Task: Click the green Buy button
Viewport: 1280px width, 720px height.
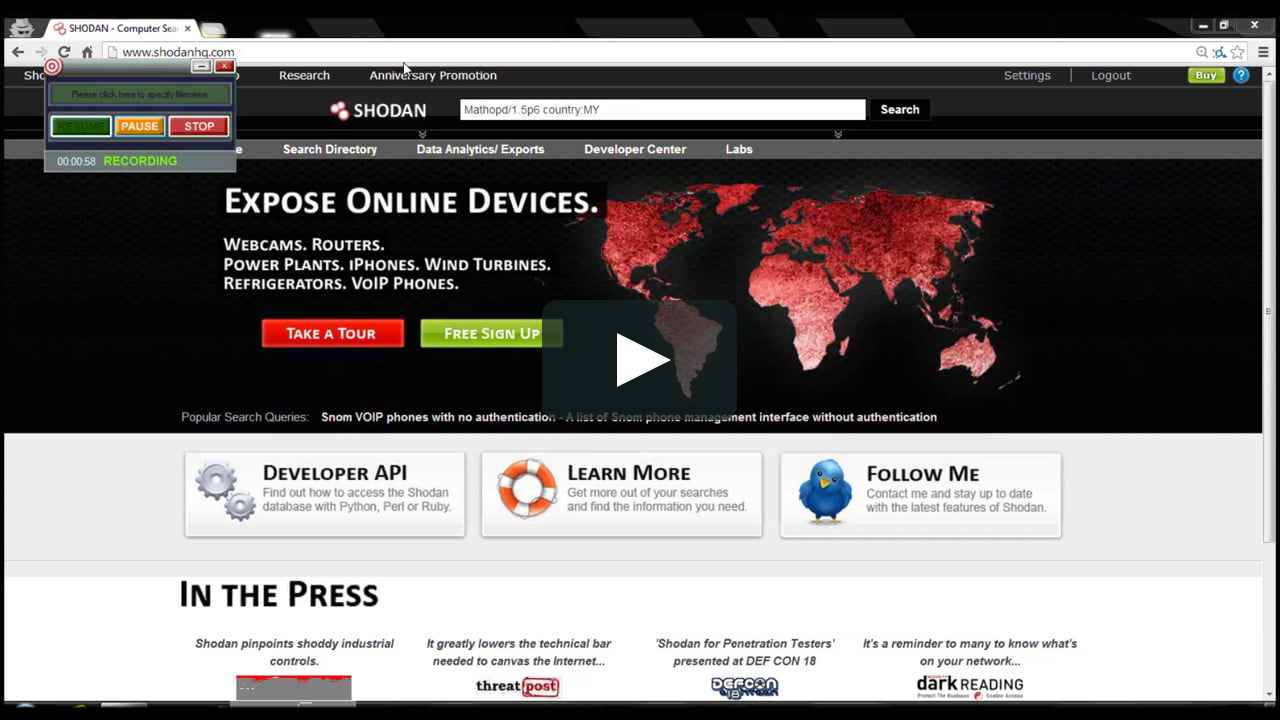Action: pyautogui.click(x=1206, y=75)
